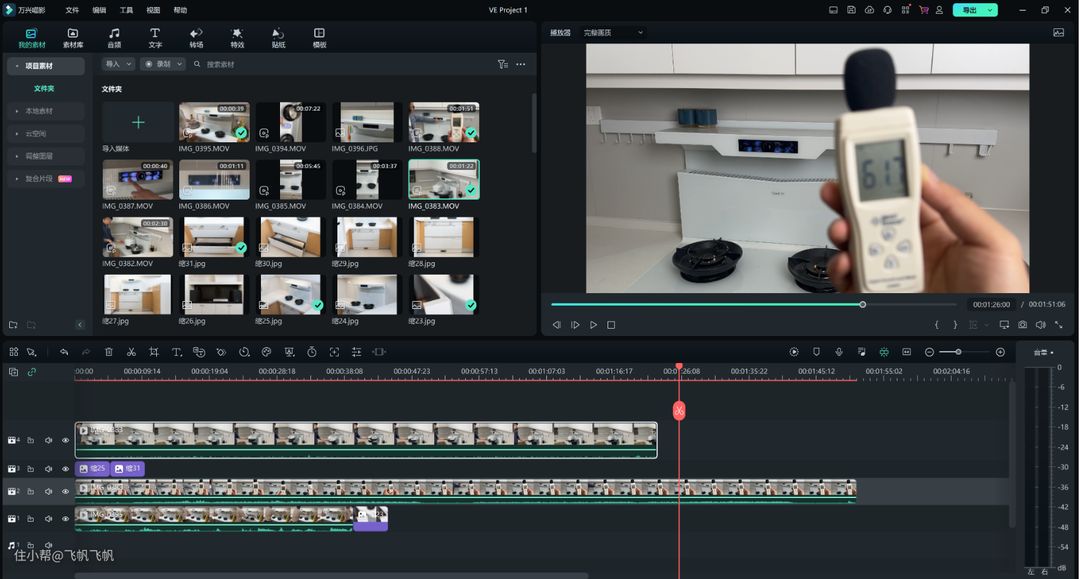Click the voiceover microphone icon
The height and width of the screenshot is (579, 1080).
[839, 352]
